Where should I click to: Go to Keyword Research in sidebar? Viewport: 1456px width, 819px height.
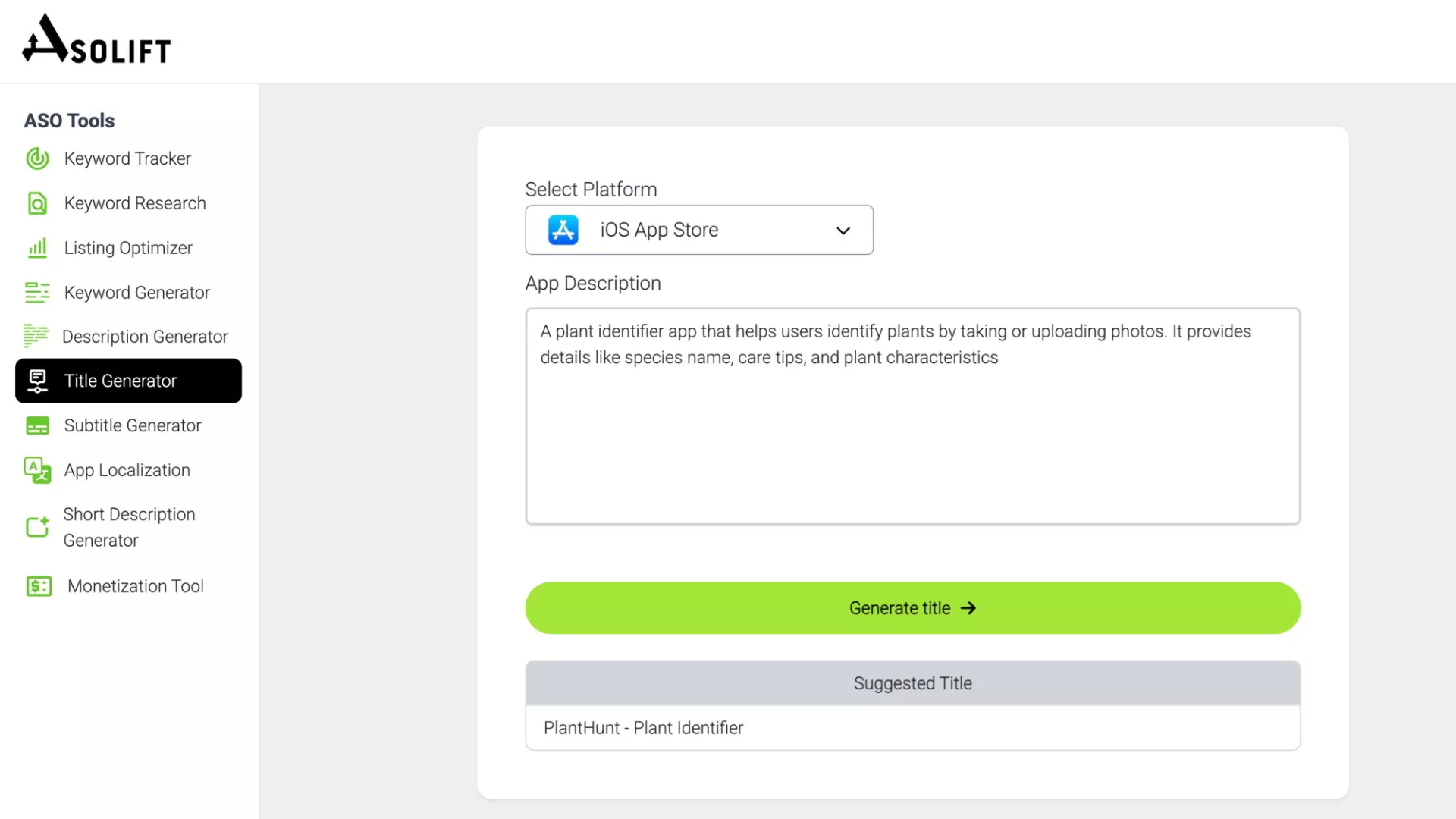[135, 203]
